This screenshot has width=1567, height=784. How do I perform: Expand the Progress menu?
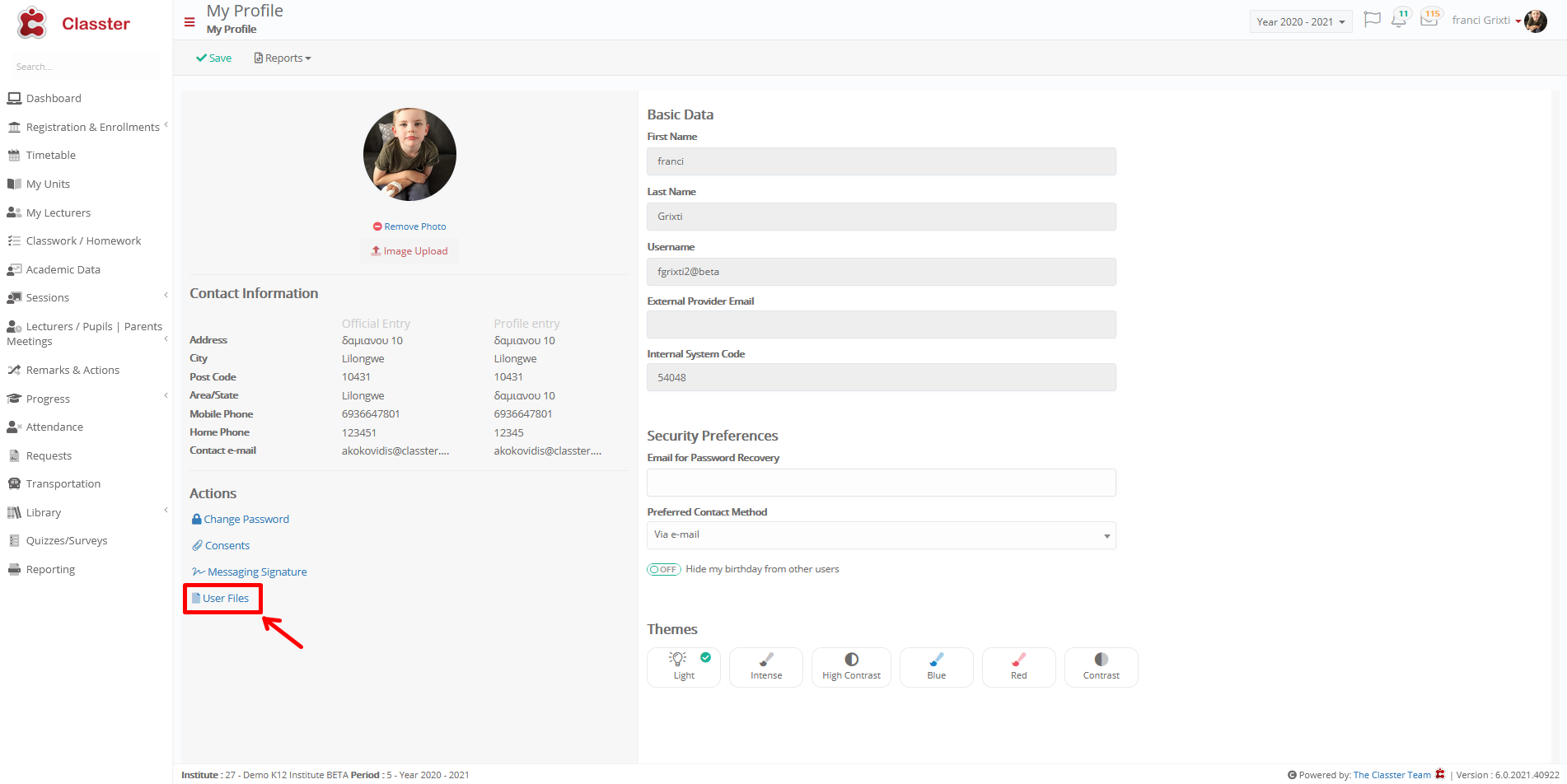pyautogui.click(x=166, y=396)
